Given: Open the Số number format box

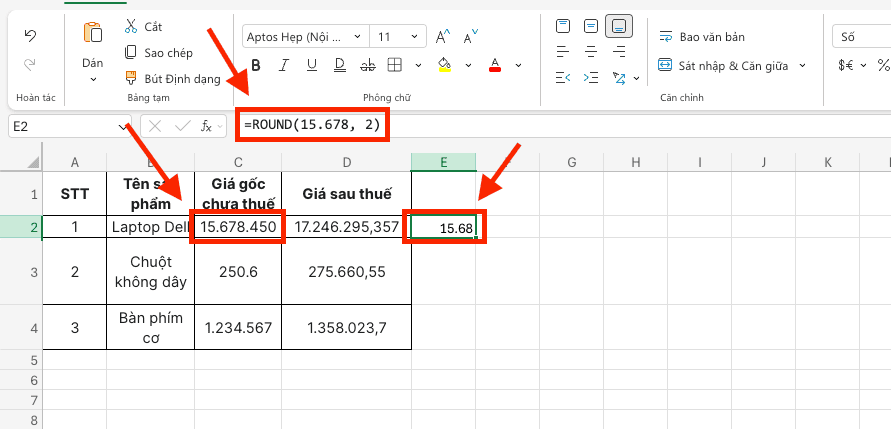Looking at the screenshot, I should (x=861, y=37).
